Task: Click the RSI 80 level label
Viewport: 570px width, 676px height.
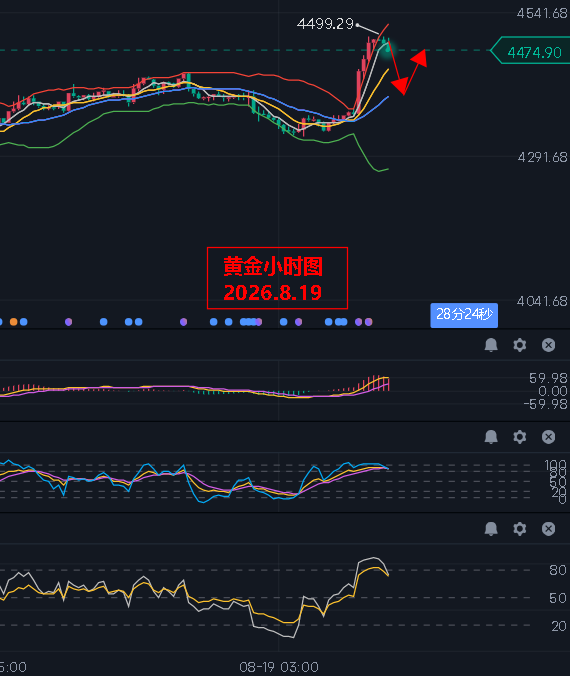Action: [x=558, y=570]
